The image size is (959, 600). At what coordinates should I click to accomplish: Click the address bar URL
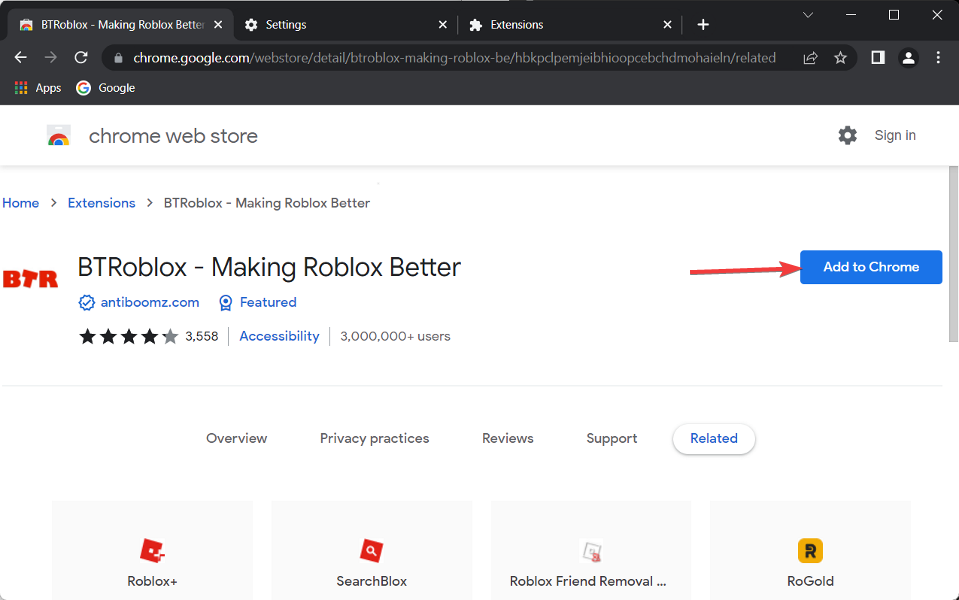(454, 58)
